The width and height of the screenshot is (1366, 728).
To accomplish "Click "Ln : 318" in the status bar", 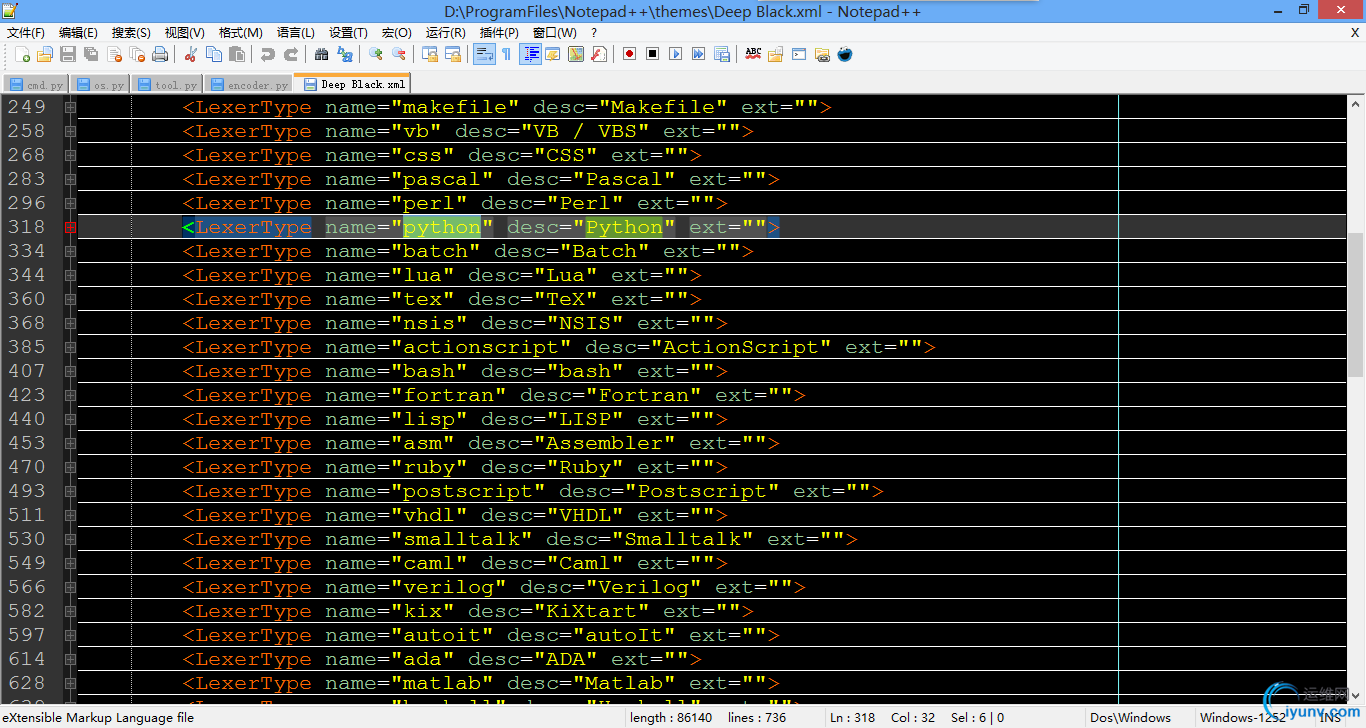I will (x=852, y=717).
